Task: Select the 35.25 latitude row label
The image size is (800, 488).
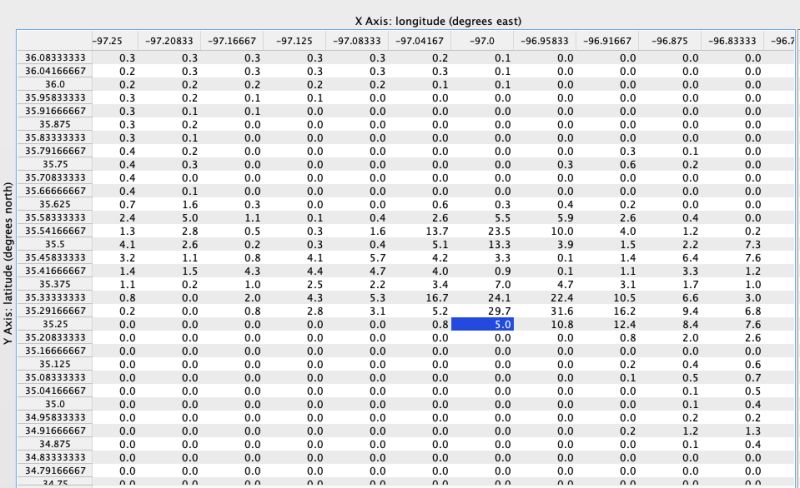Action: [55, 324]
